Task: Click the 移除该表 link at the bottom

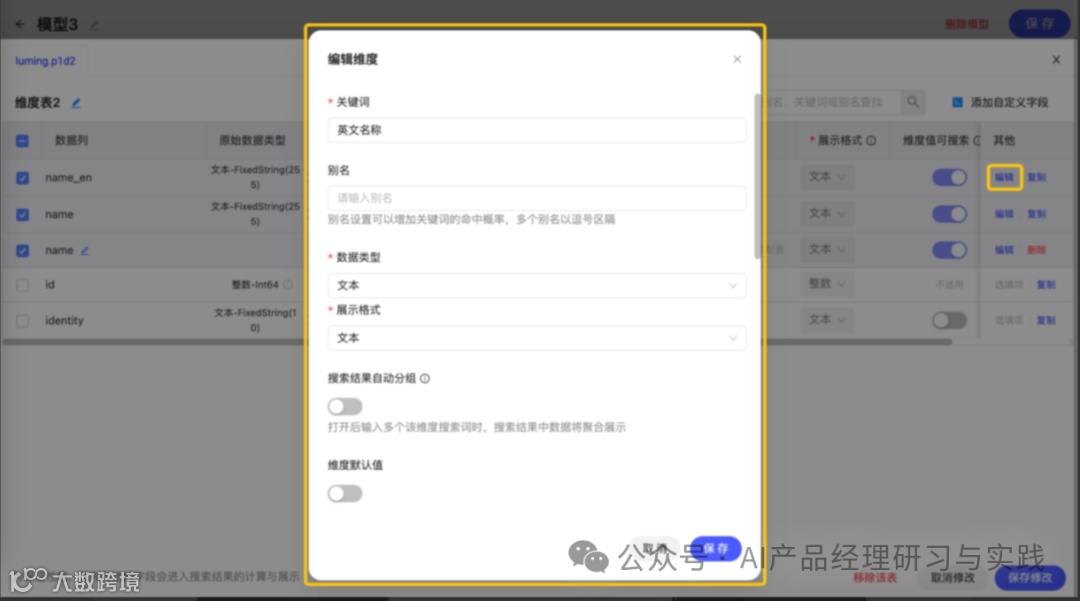Action: (x=875, y=578)
